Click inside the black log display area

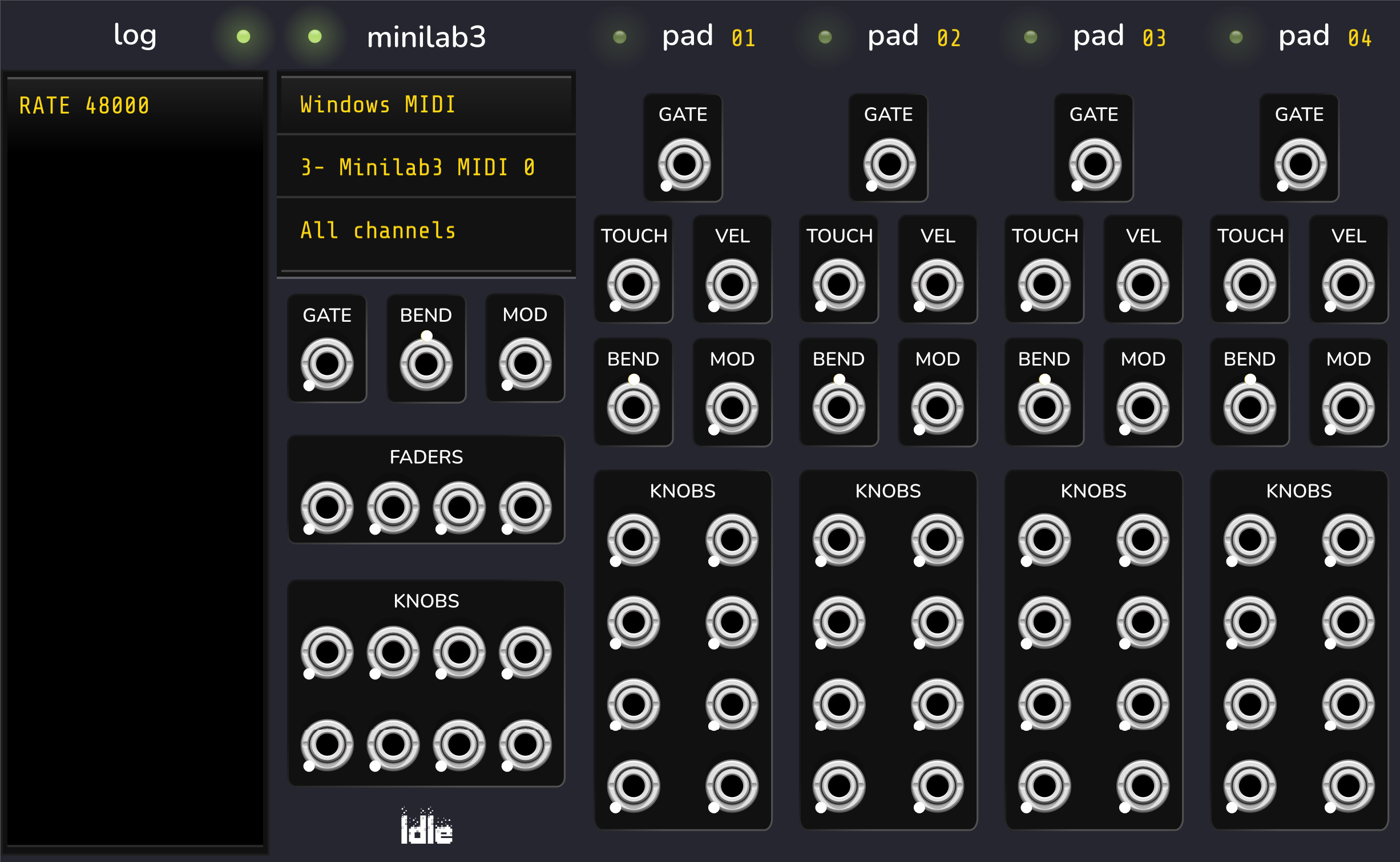tap(135, 456)
